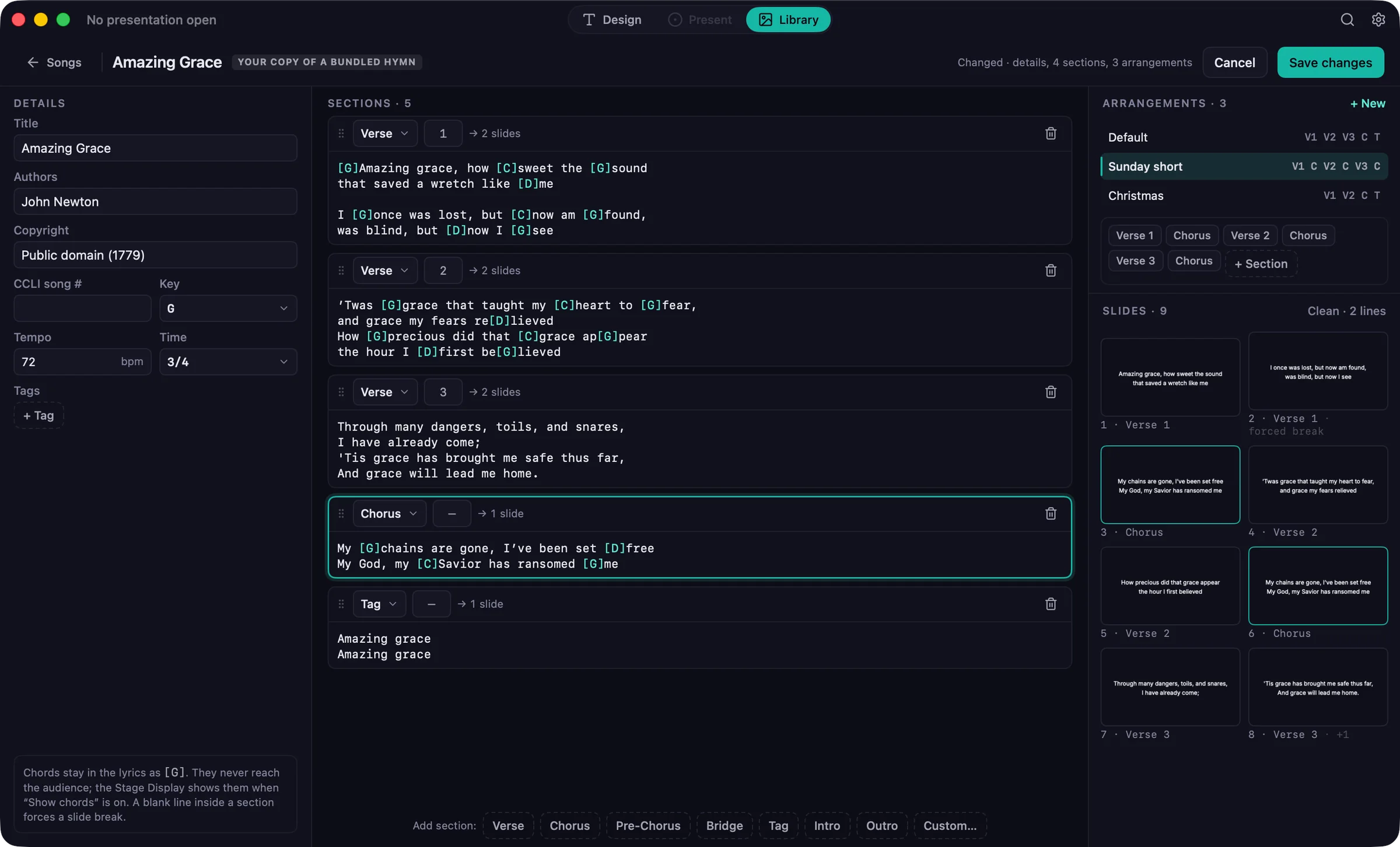Click + Tag to add a tag
Viewport: 1400px width, 847px height.
[38, 415]
